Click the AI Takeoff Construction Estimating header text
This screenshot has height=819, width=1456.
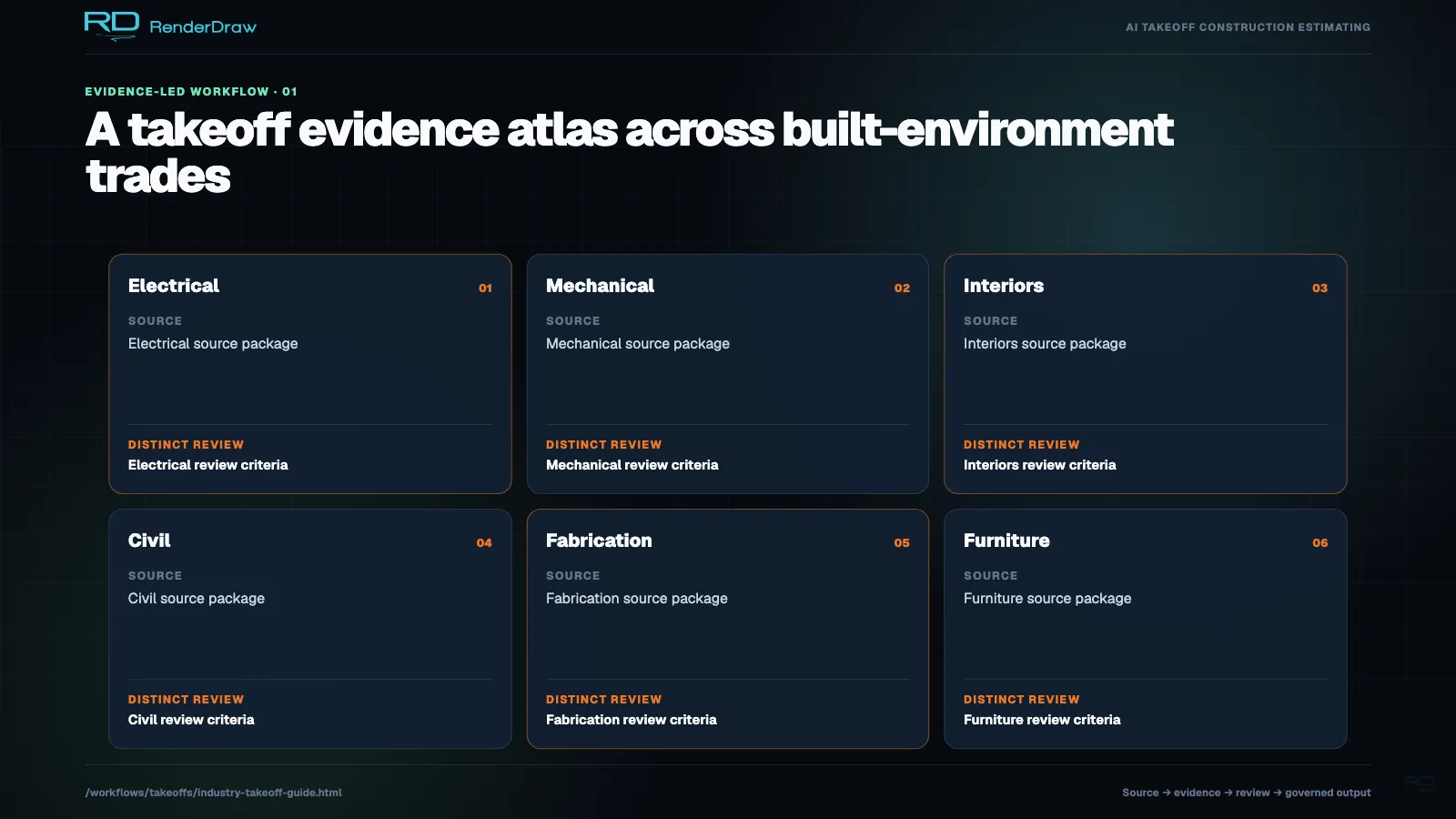point(1248,27)
